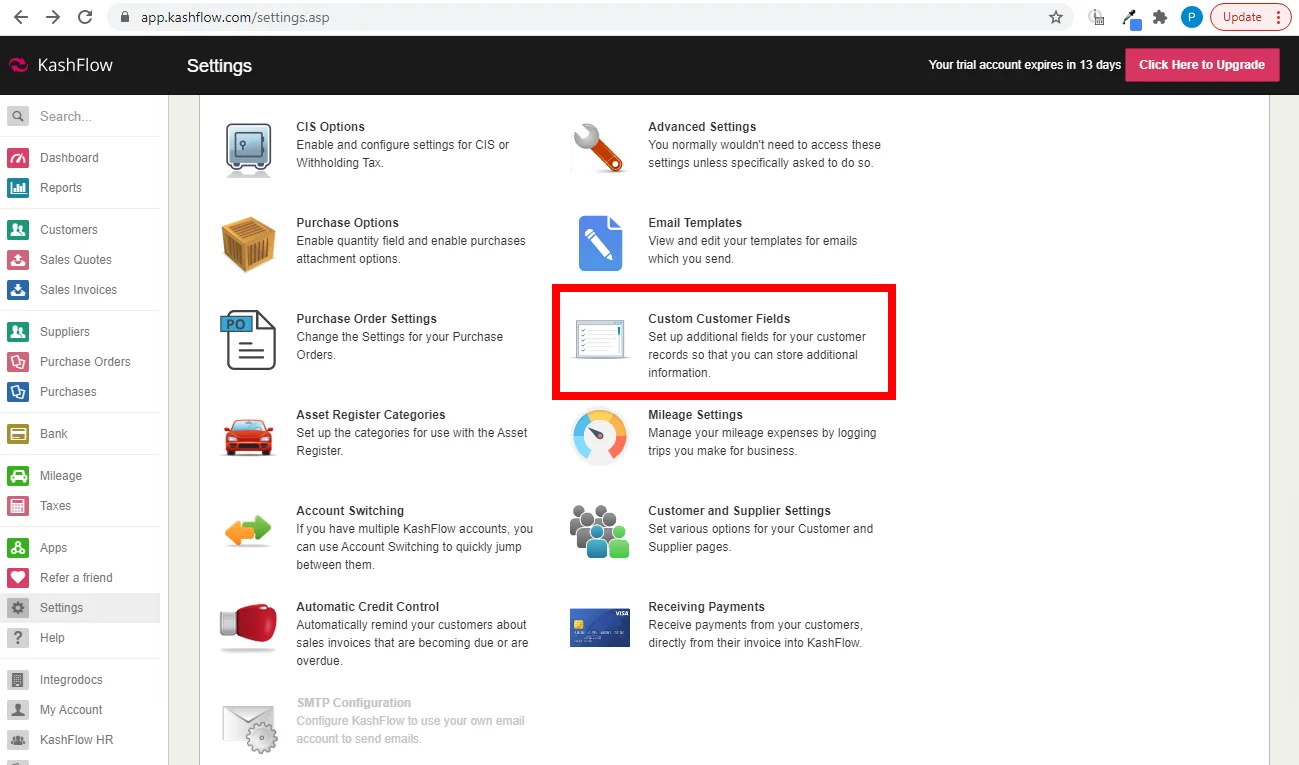Click the Bank icon in sidebar
The height and width of the screenshot is (765, 1299).
[x=18, y=434]
